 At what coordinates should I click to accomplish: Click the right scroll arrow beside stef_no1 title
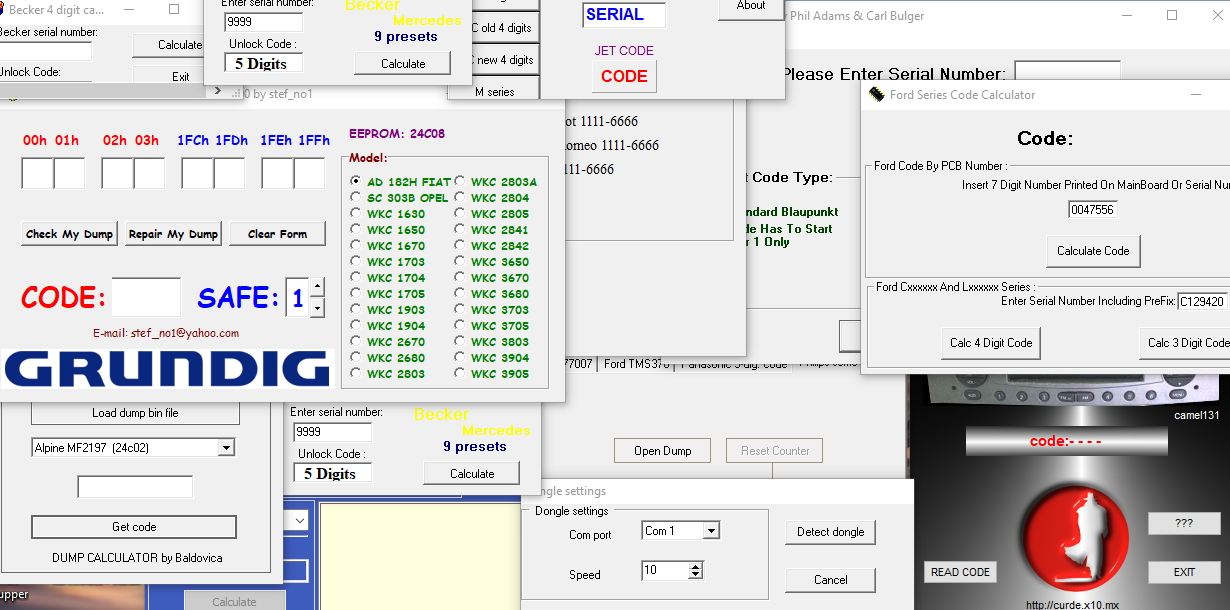pyautogui.click(x=218, y=91)
